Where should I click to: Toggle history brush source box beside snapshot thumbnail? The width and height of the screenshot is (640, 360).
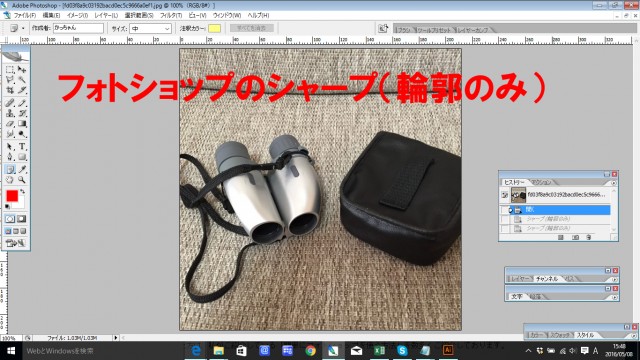click(504, 195)
